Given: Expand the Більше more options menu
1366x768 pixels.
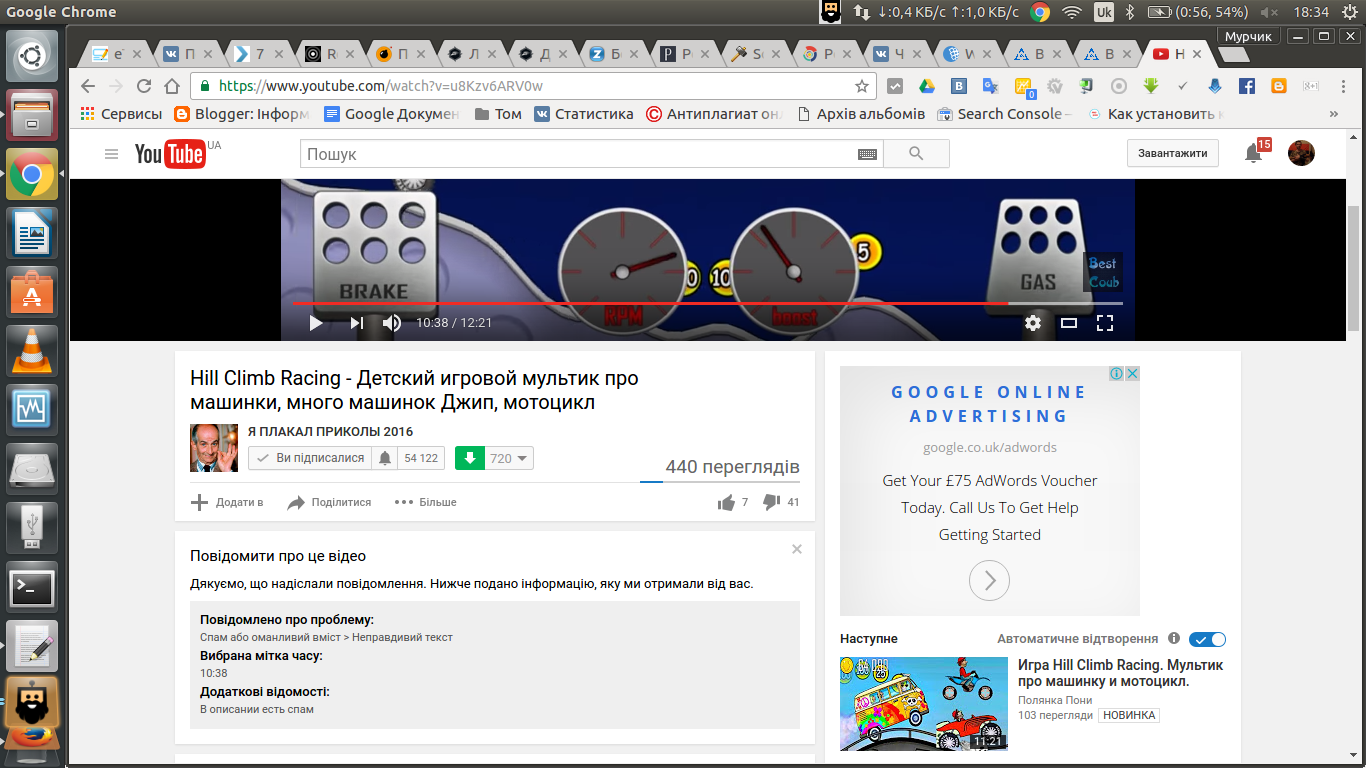Looking at the screenshot, I should 425,502.
